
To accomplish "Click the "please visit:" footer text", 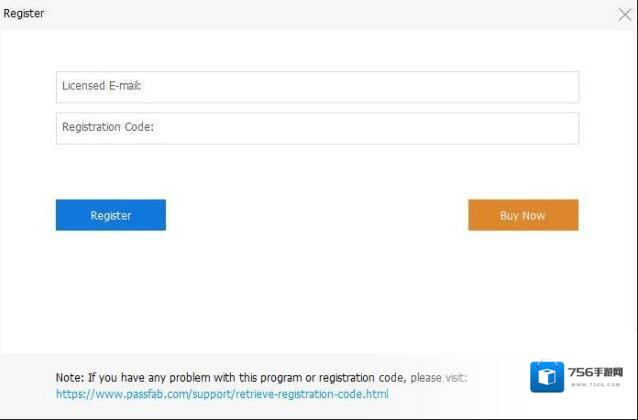I will 438,377.
